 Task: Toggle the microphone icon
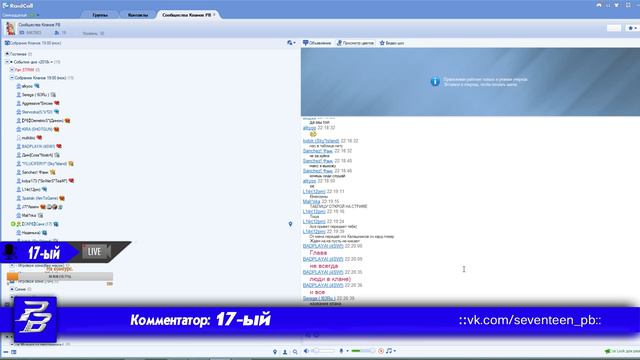[x=341, y=351]
